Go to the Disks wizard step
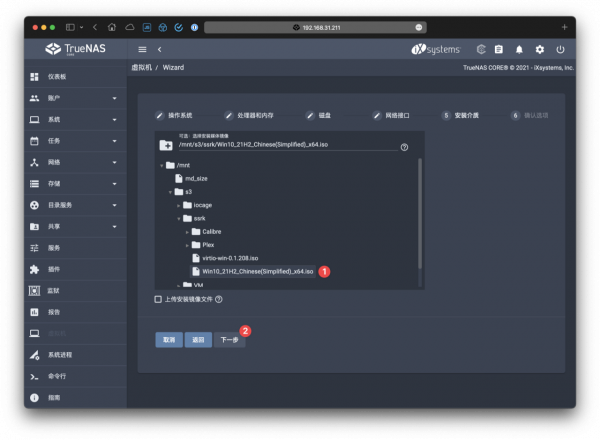 tap(318, 116)
